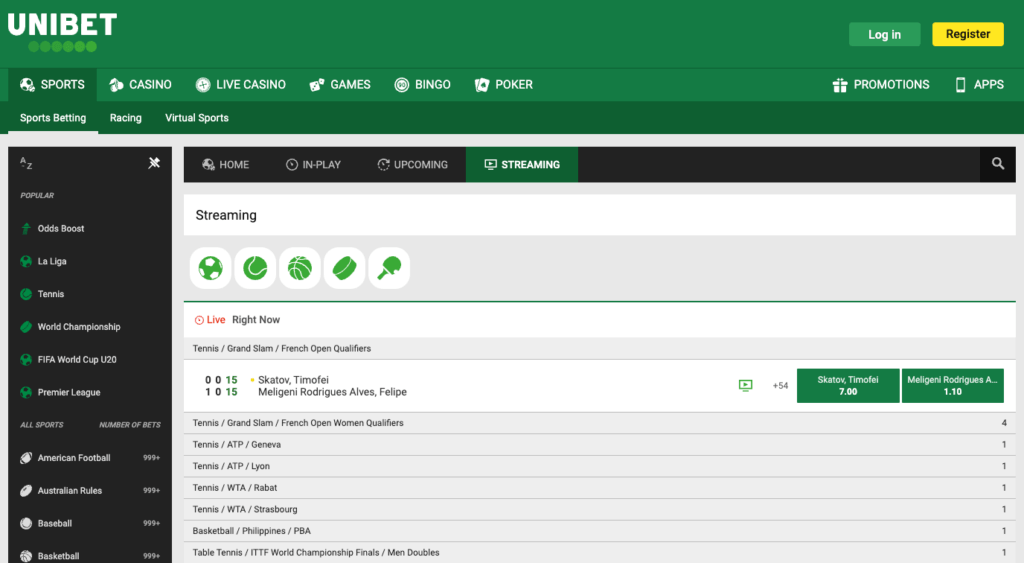Image resolution: width=1024 pixels, height=563 pixels.
Task: Expand the Tennis / WTA / Rabat row
Action: tap(600, 488)
